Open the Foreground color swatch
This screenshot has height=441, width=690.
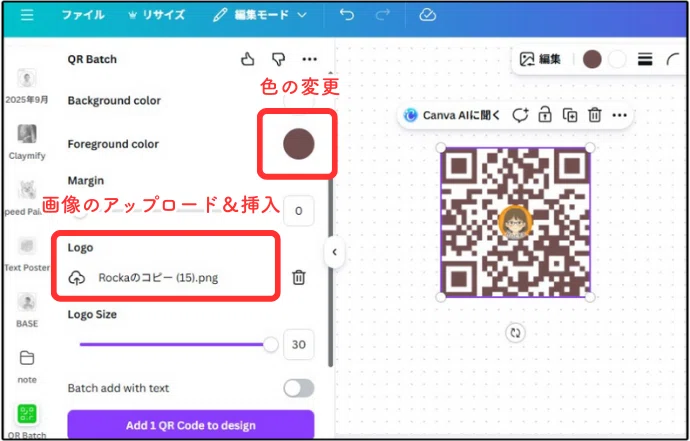[299, 144]
